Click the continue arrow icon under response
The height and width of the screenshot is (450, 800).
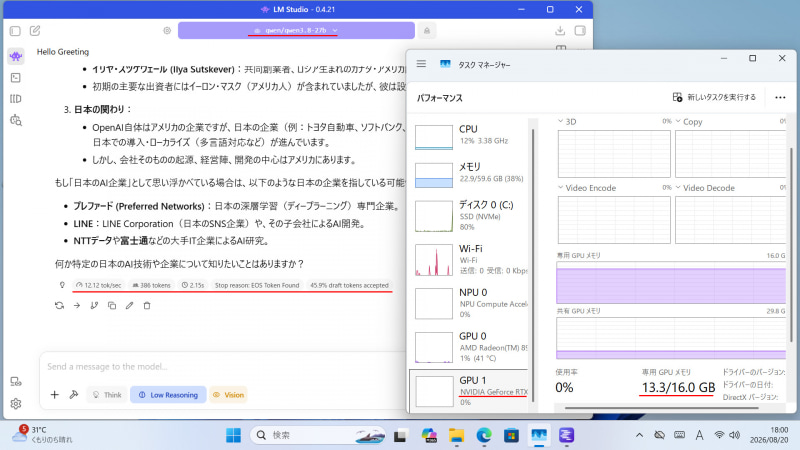tap(77, 306)
